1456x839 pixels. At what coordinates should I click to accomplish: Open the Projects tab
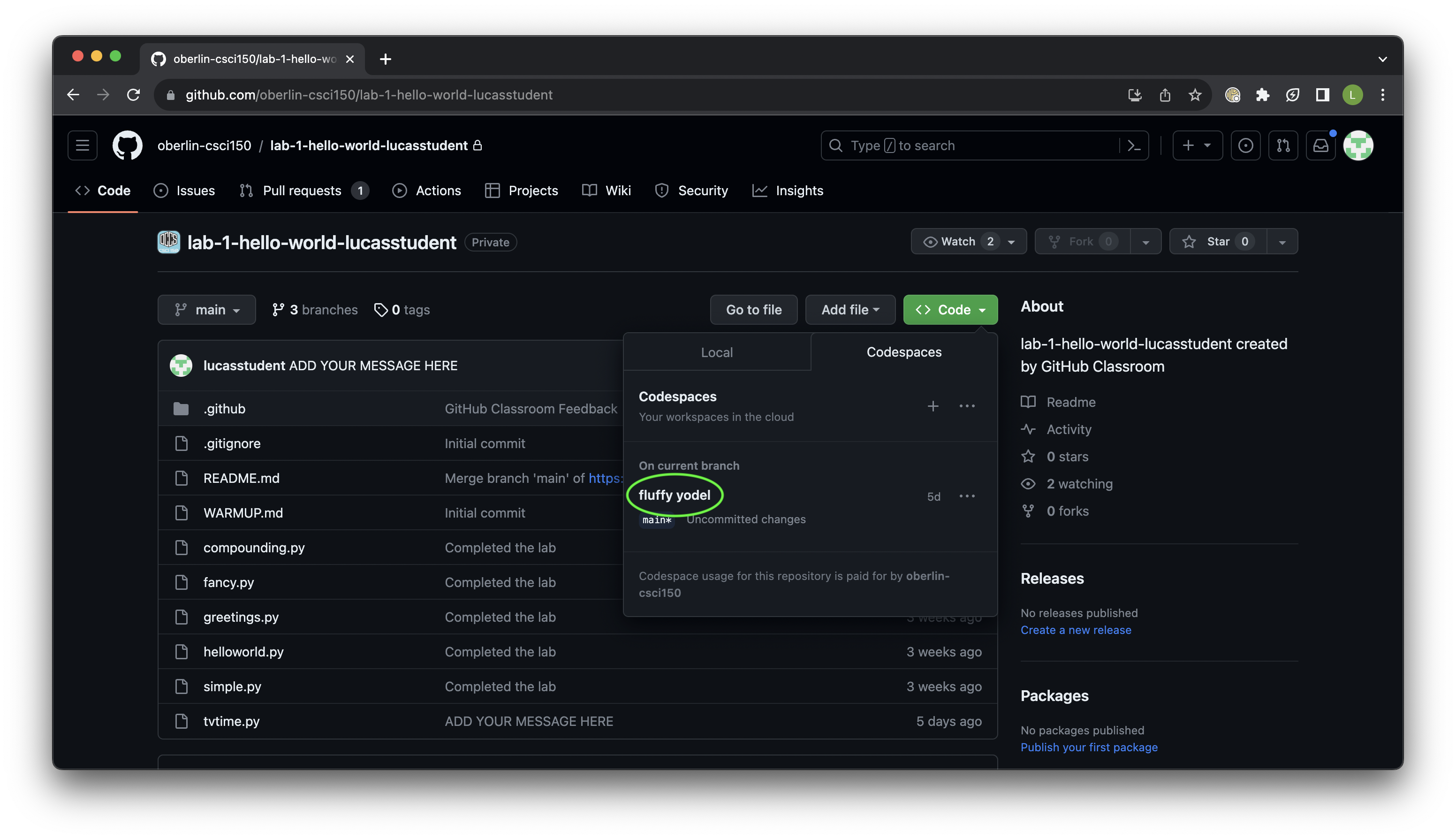(x=521, y=191)
